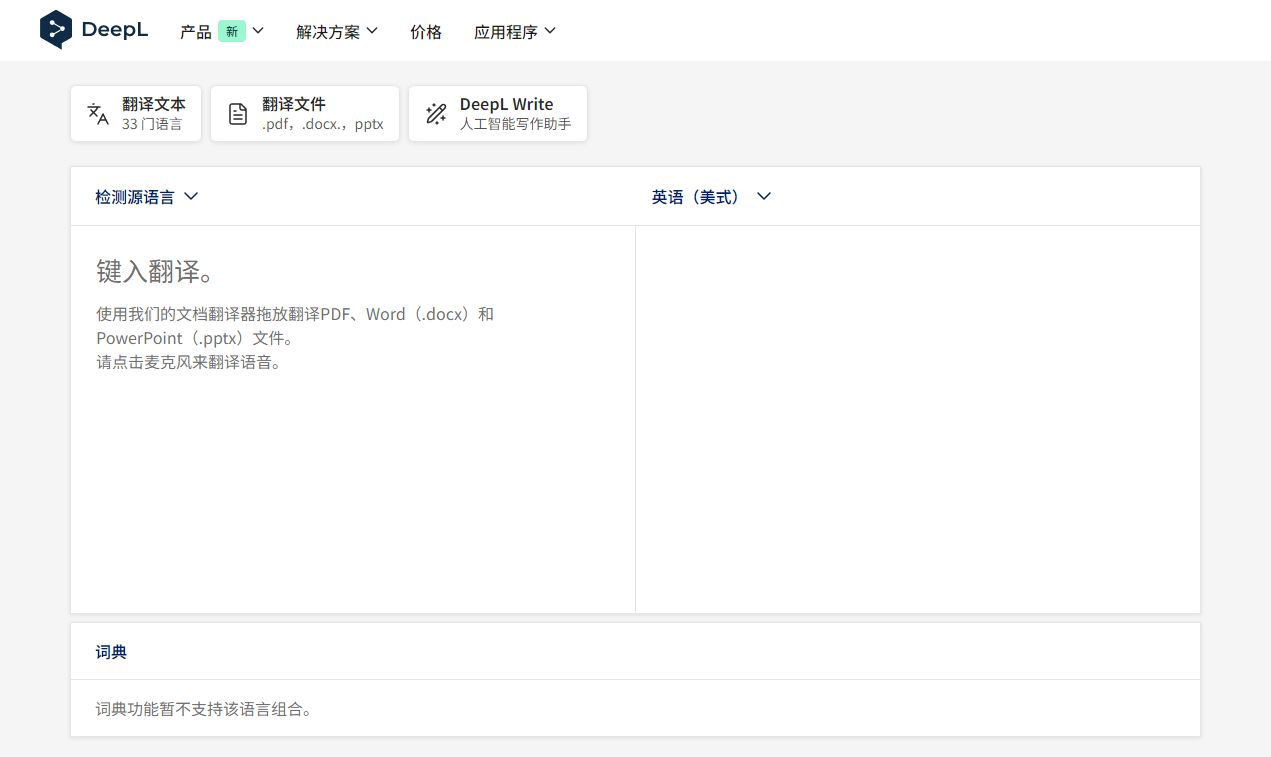Screen dimensions: 1271x757
Task: Open the 应用程序 menu
Action: point(515,31)
